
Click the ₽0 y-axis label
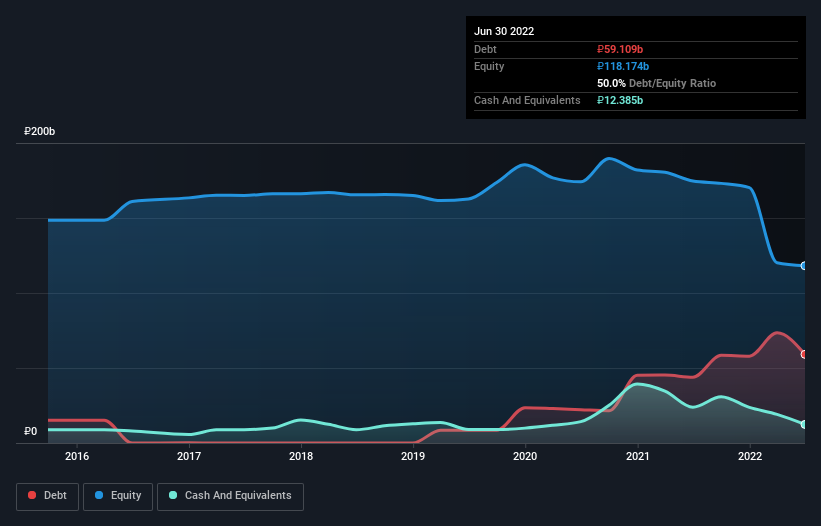(x=30, y=431)
